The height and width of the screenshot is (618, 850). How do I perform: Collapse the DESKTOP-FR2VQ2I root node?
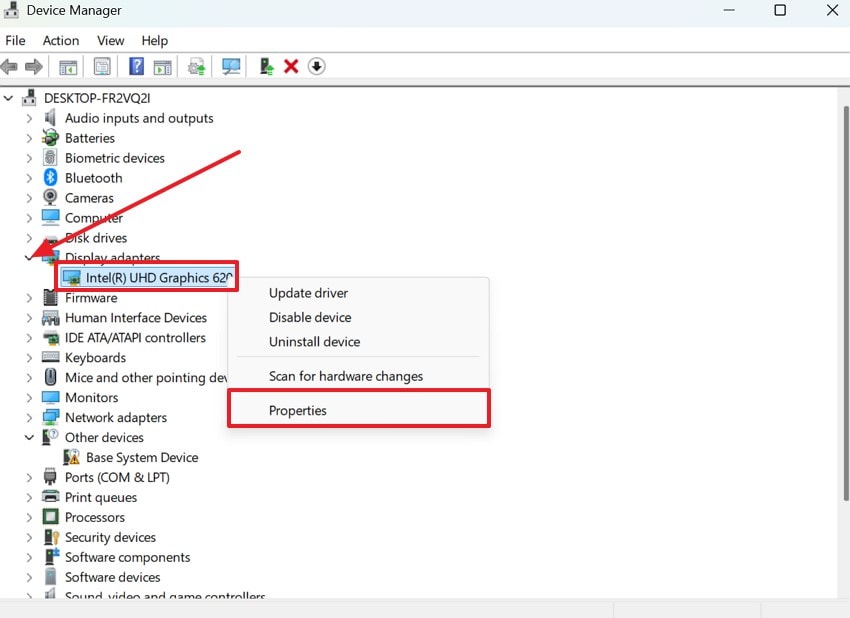[8, 98]
